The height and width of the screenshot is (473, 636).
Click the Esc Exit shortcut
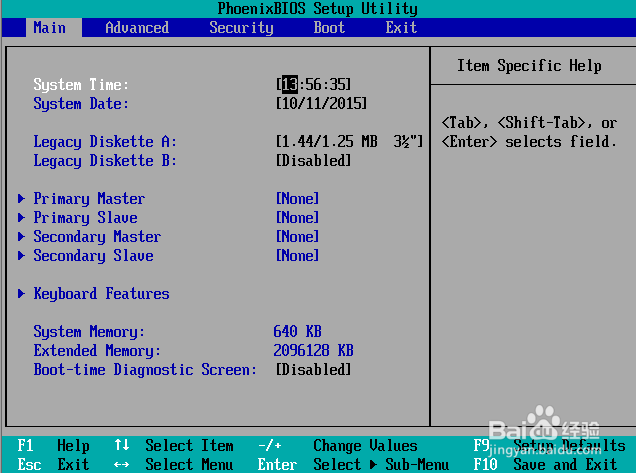click(53, 464)
